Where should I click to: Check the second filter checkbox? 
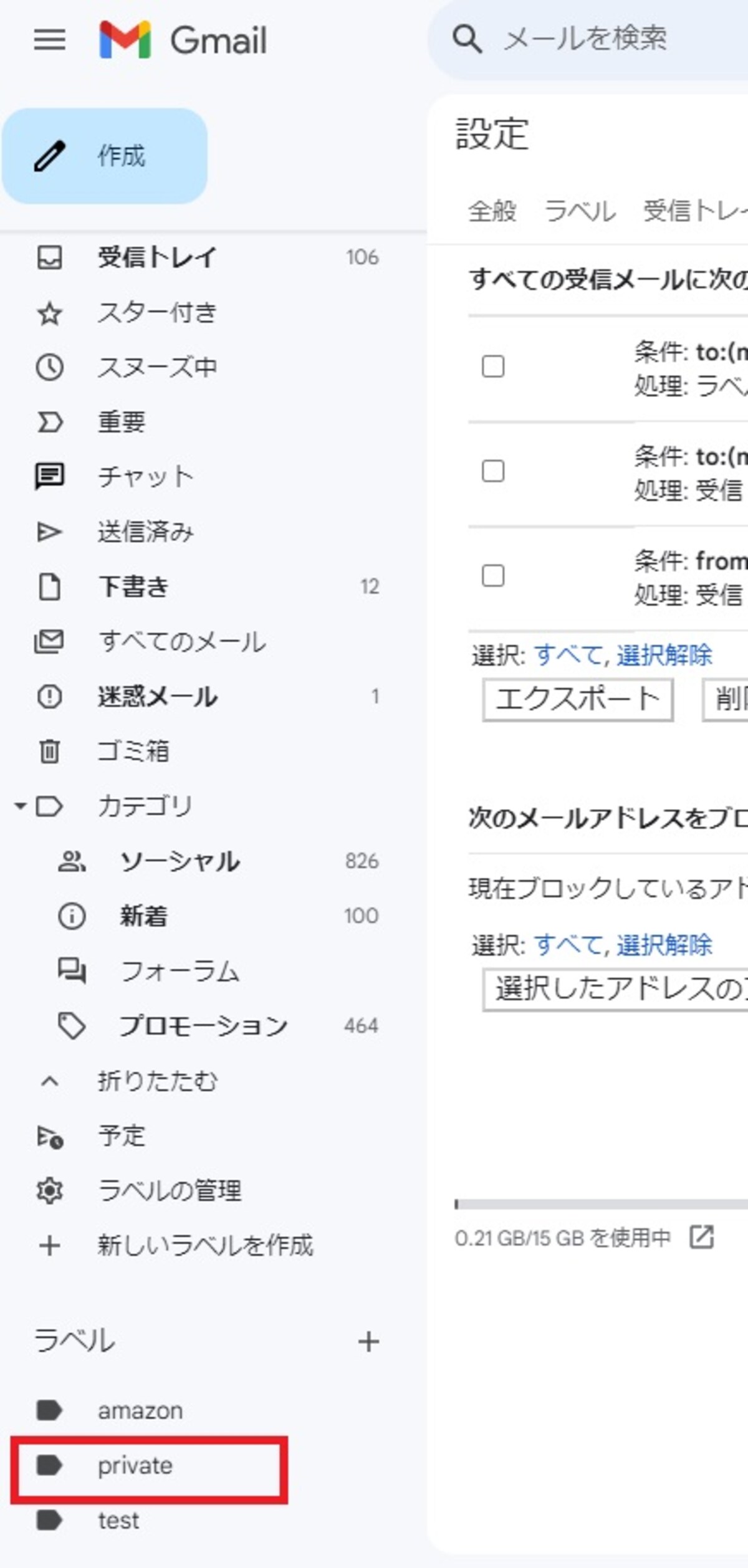[x=493, y=471]
